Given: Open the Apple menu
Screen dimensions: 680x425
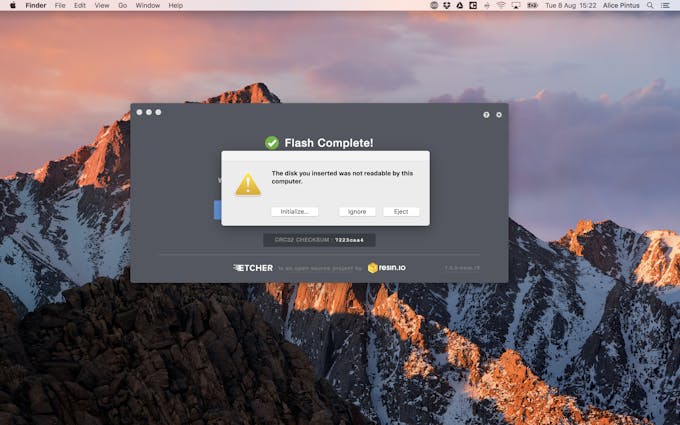Looking at the screenshot, I should pos(13,5).
